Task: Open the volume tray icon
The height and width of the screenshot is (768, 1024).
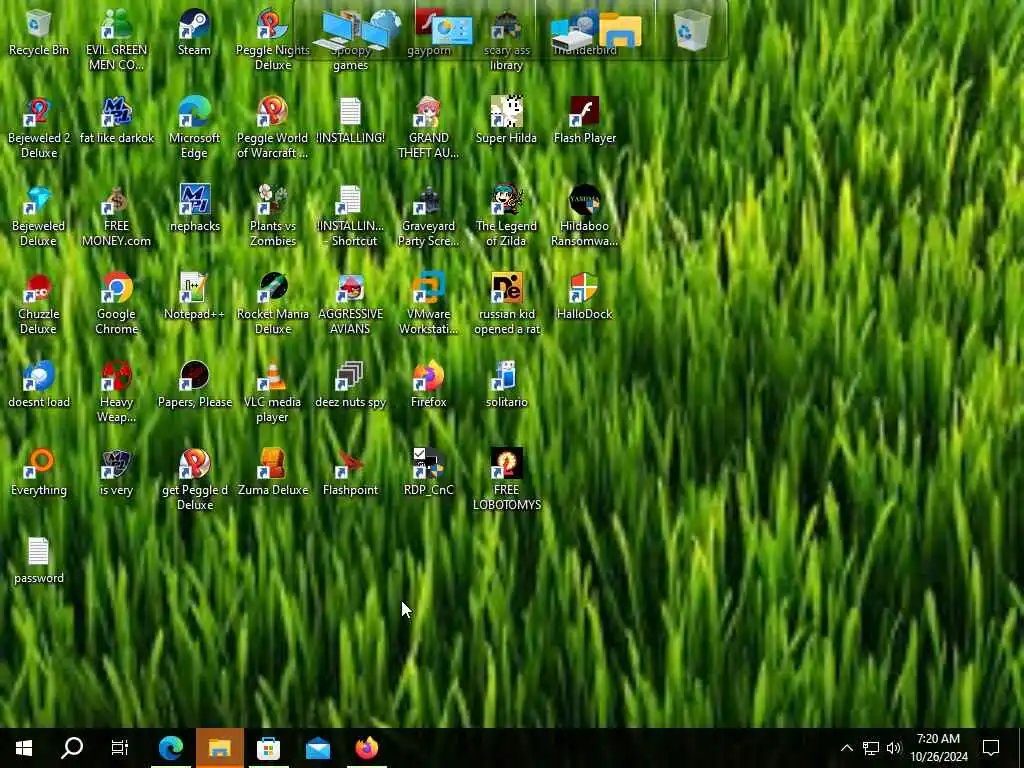Action: tap(894, 748)
